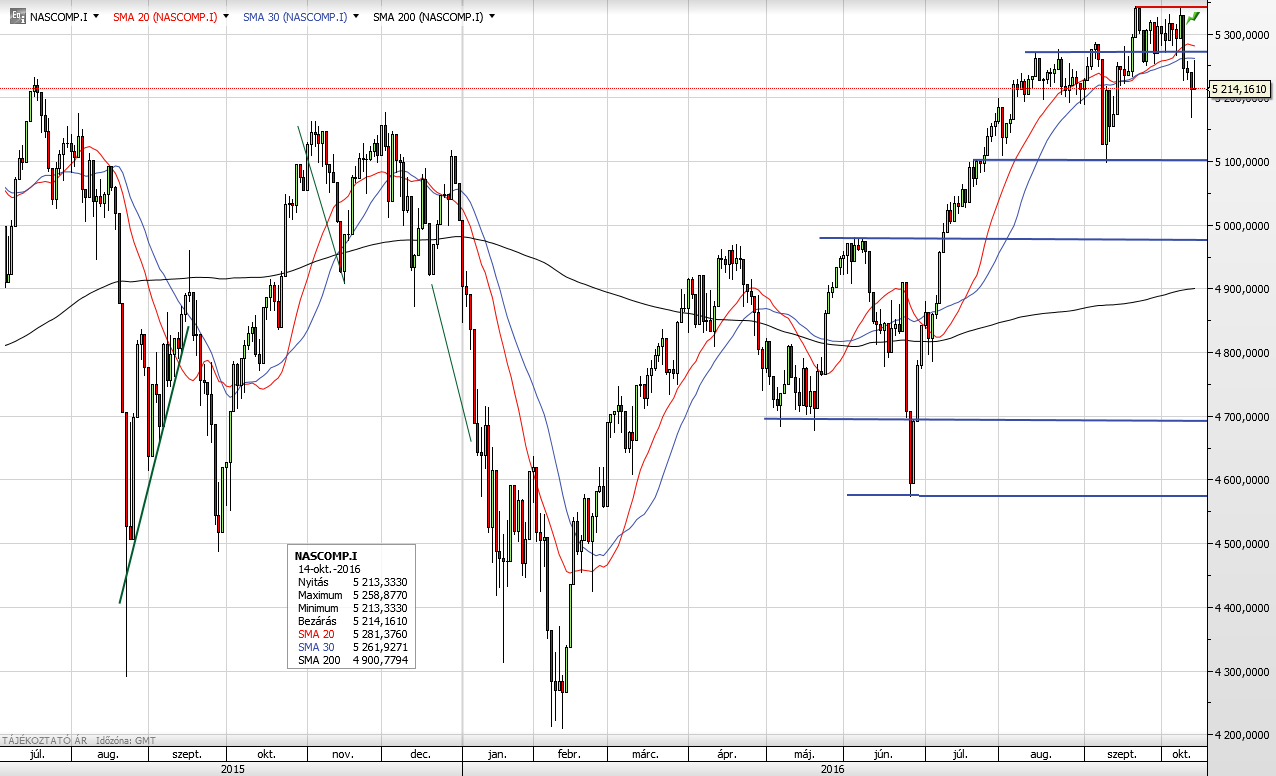Click the jan. label on the time axis

tap(498, 755)
